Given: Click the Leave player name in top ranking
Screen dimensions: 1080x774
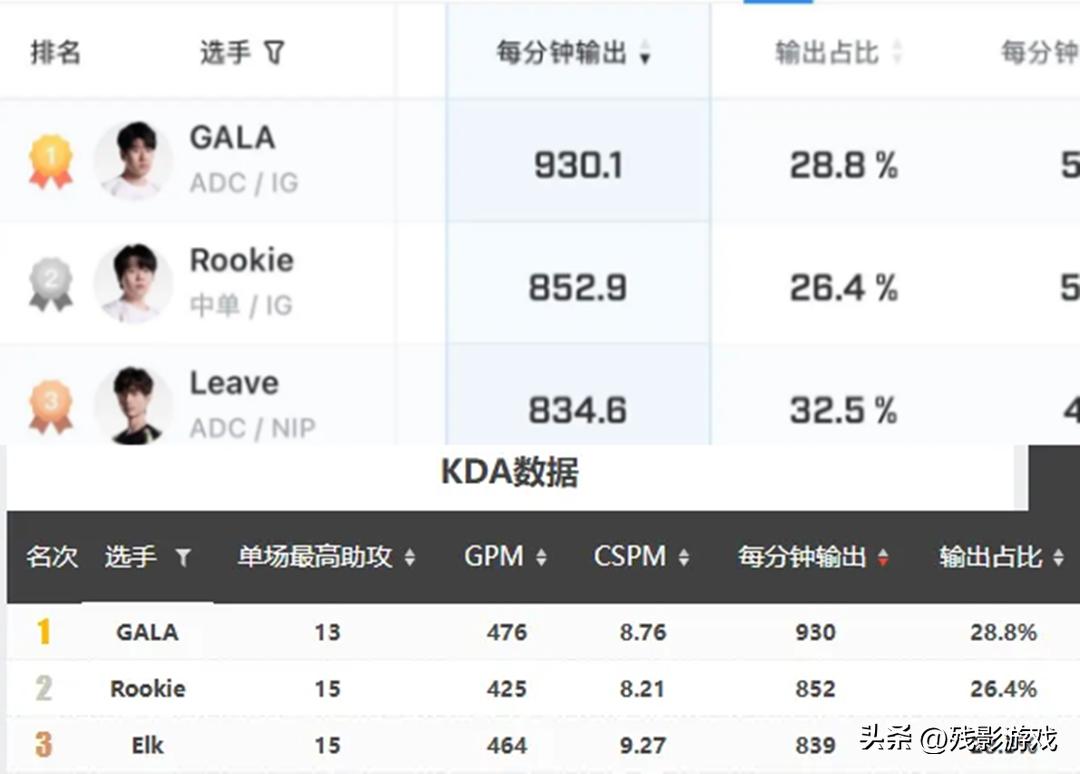Looking at the screenshot, I should point(234,383).
